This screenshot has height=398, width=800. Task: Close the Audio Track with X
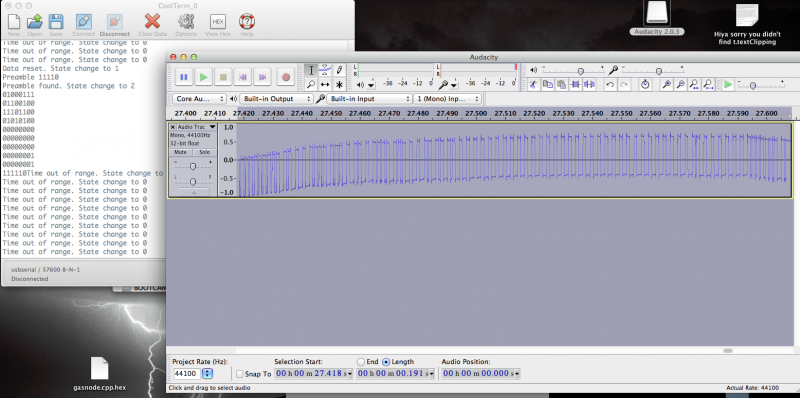172,127
